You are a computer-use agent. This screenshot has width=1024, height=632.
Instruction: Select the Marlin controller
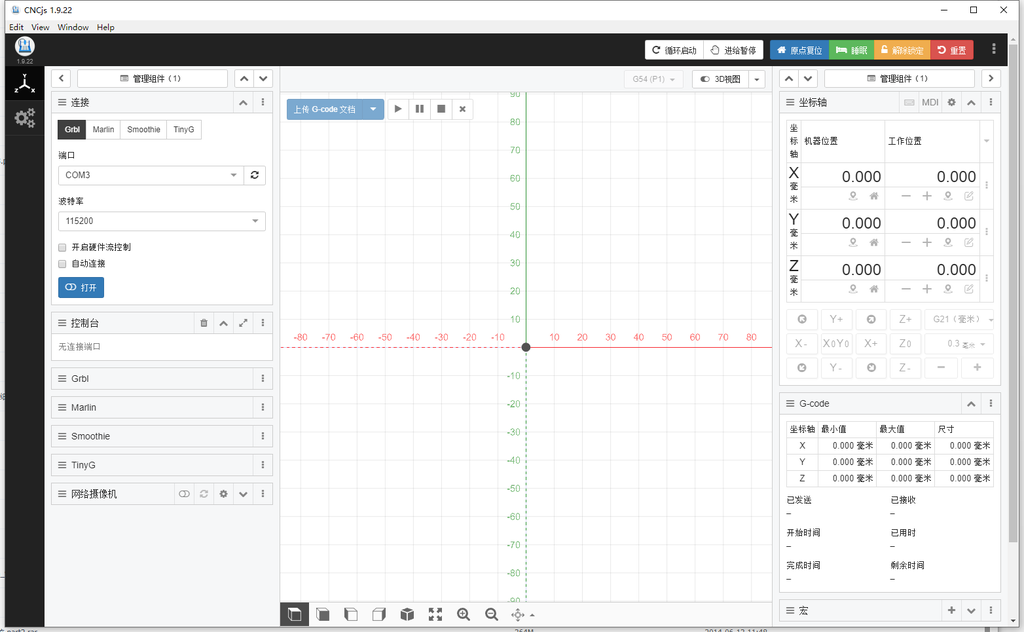click(x=103, y=129)
